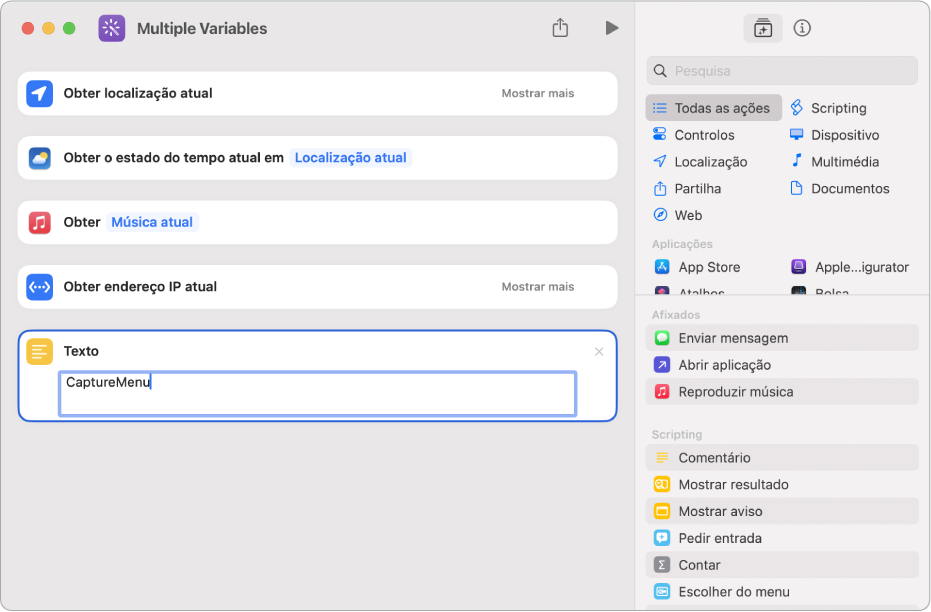Click the red music action icon
The height and width of the screenshot is (612, 931).
click(39, 222)
